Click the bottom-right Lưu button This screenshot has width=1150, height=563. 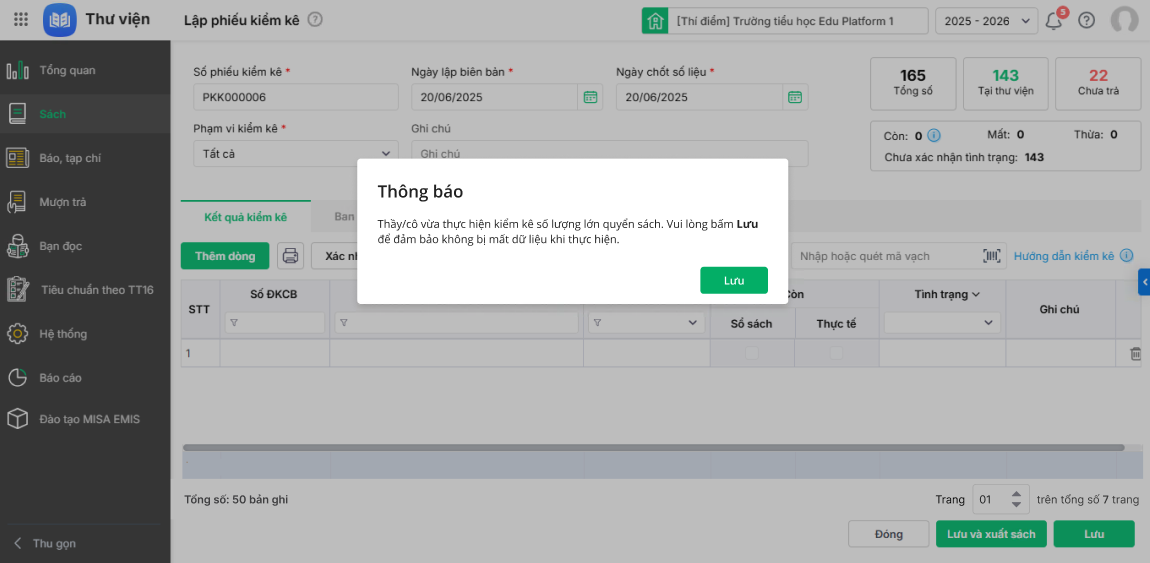[x=1094, y=534]
